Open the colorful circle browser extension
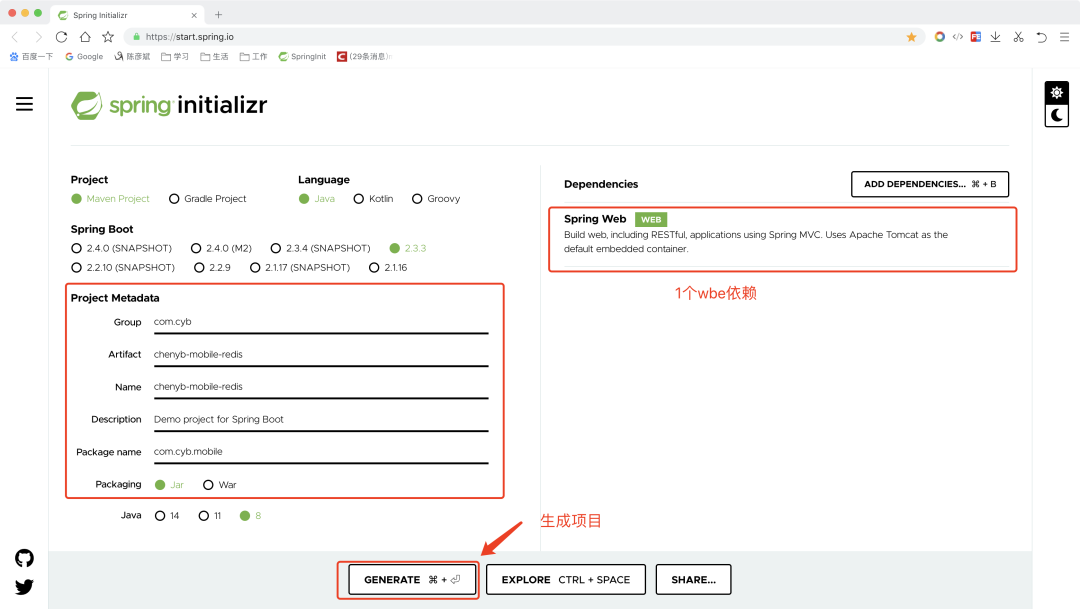Screen dimensions: 1080x609 click(939, 37)
